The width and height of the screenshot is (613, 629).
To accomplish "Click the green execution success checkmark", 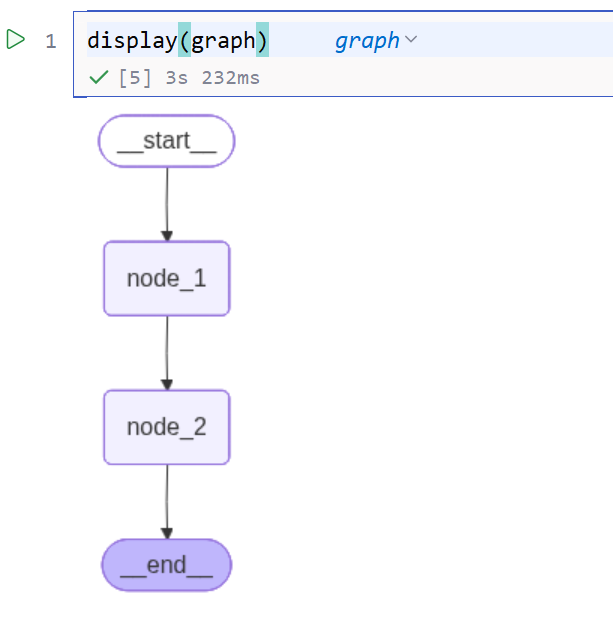I will coord(99,77).
